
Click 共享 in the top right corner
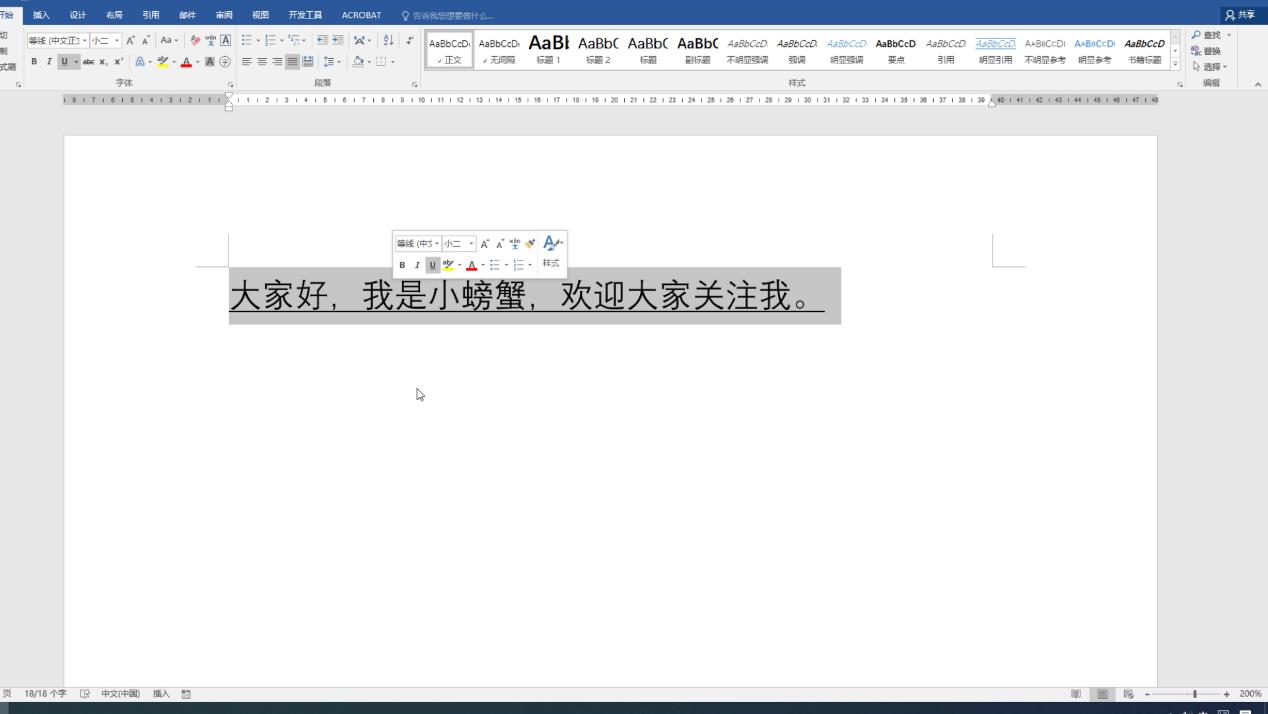click(1244, 14)
